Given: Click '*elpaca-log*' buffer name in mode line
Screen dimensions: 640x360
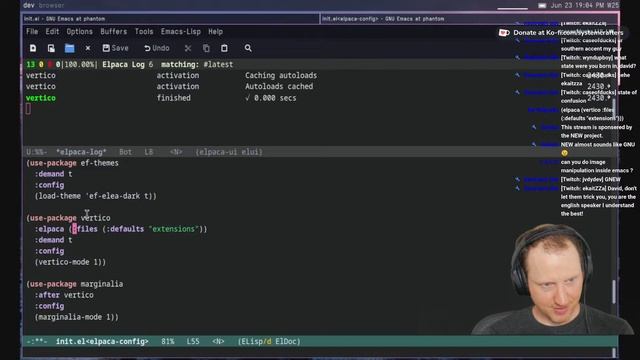Looking at the screenshot, I should [81, 152].
